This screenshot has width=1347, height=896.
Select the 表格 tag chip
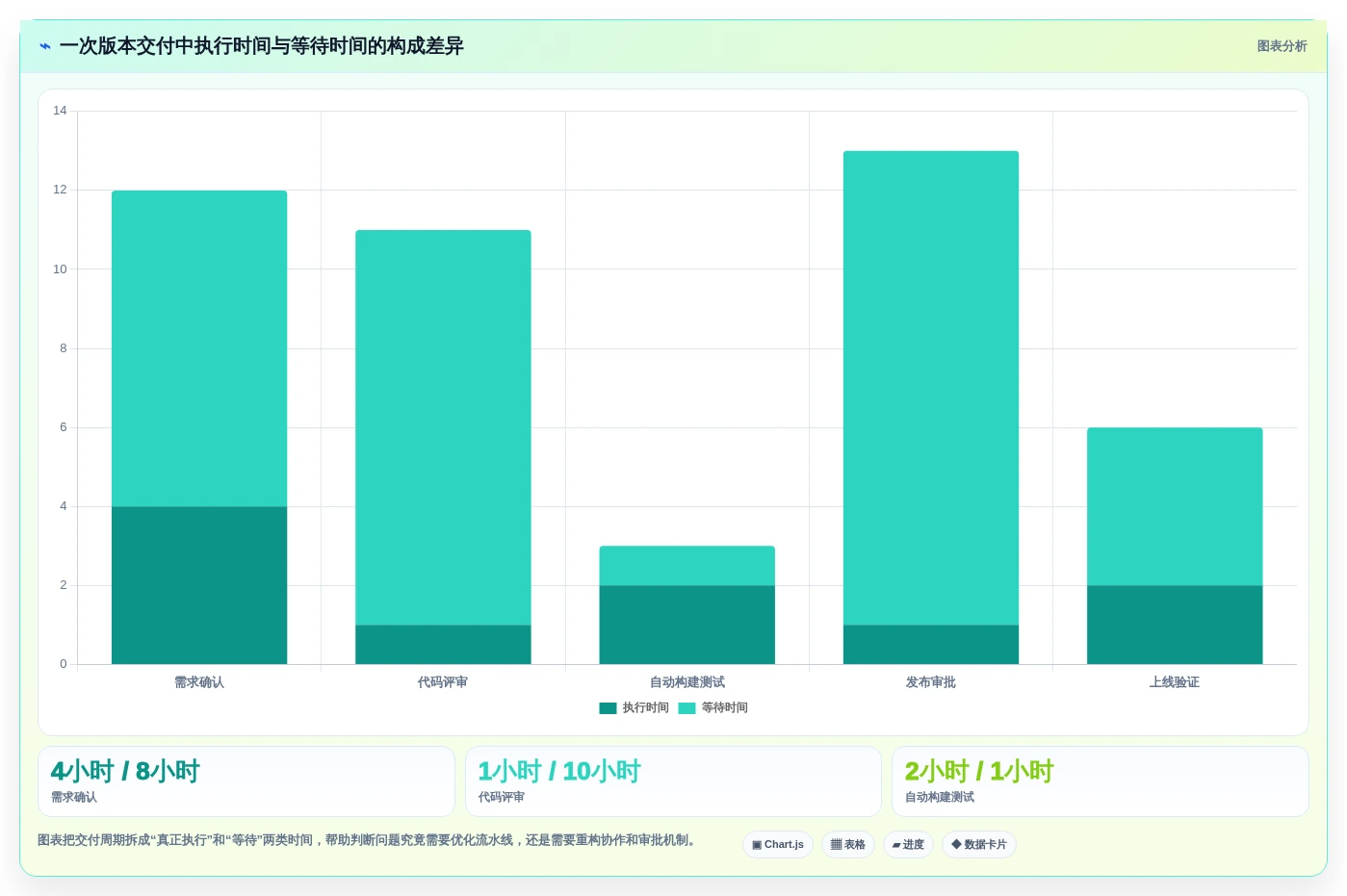[848, 845]
